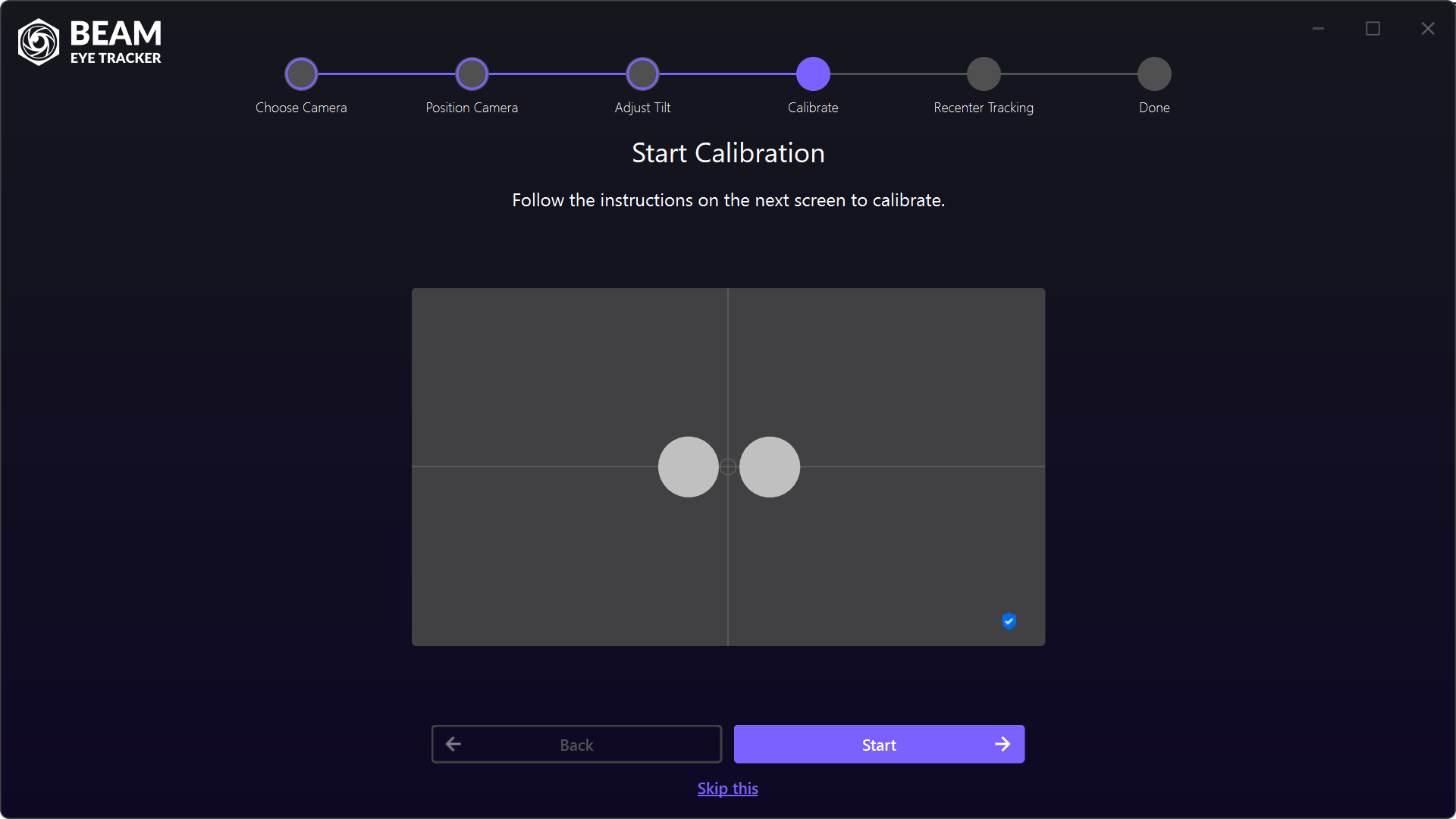Screen dimensions: 1456x819
Task: Select the Adjust Tilt step circle
Action: (x=642, y=74)
